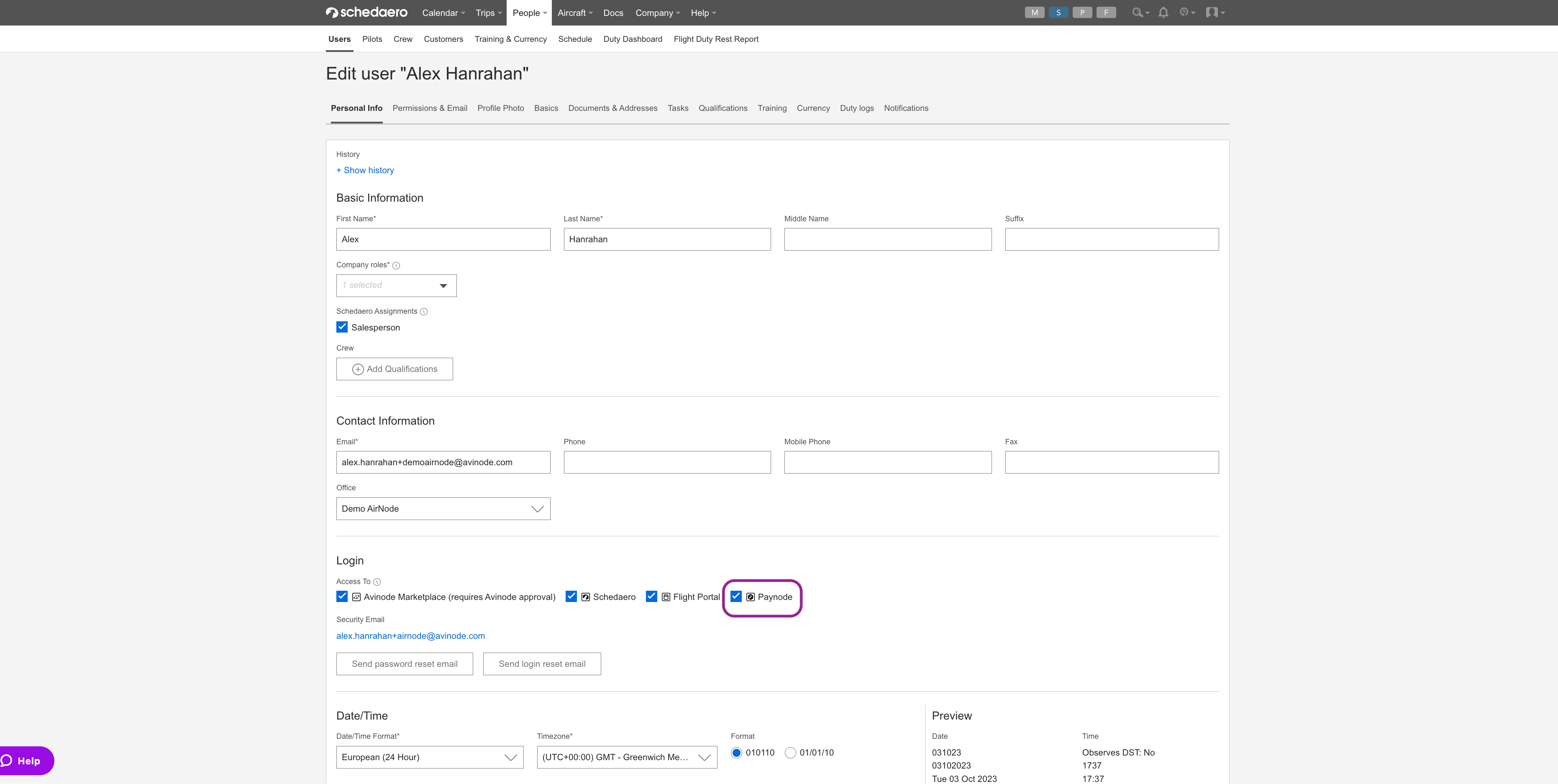Click the Schedaero logo

tap(366, 13)
